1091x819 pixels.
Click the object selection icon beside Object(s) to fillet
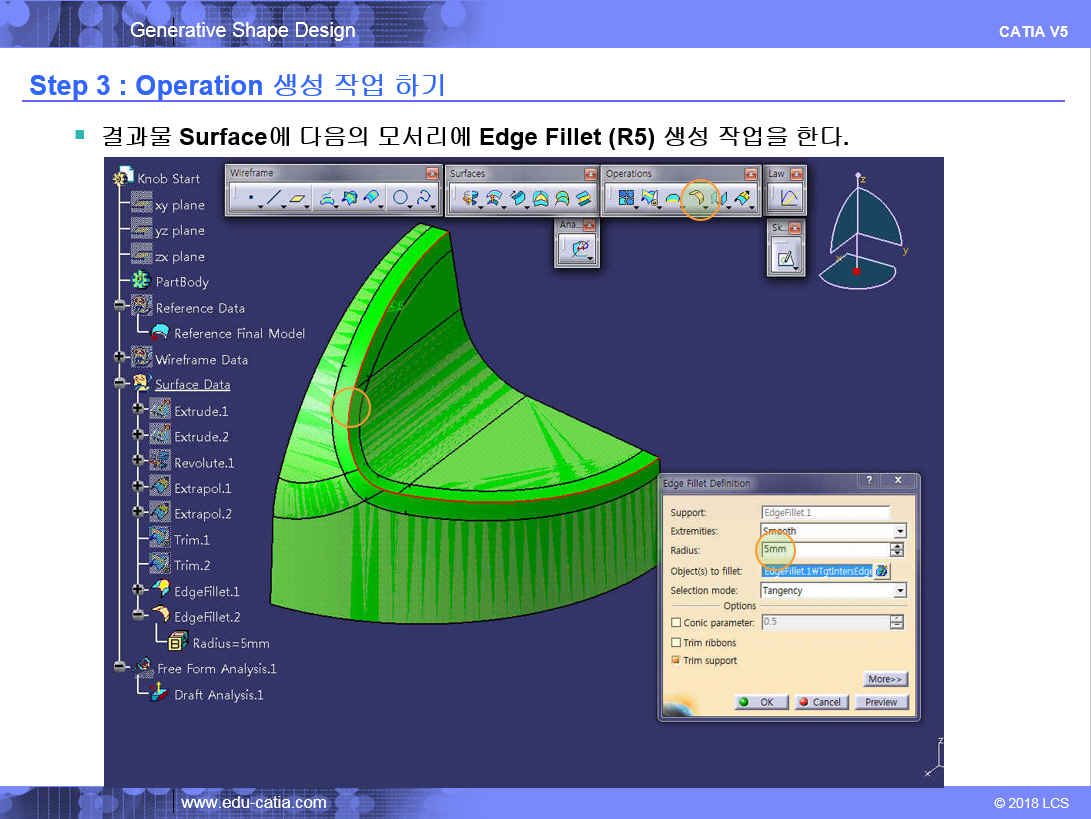(x=882, y=571)
